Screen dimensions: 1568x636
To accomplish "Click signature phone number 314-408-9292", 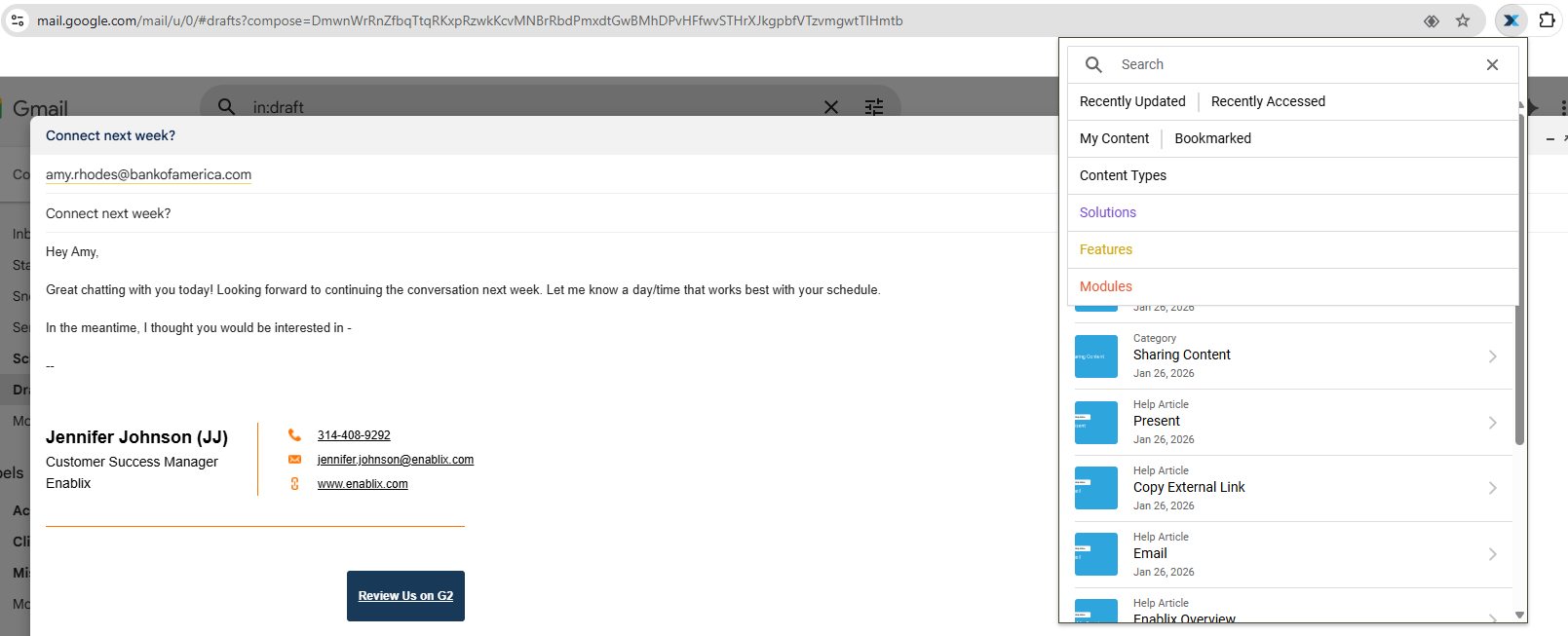I will tap(354, 435).
